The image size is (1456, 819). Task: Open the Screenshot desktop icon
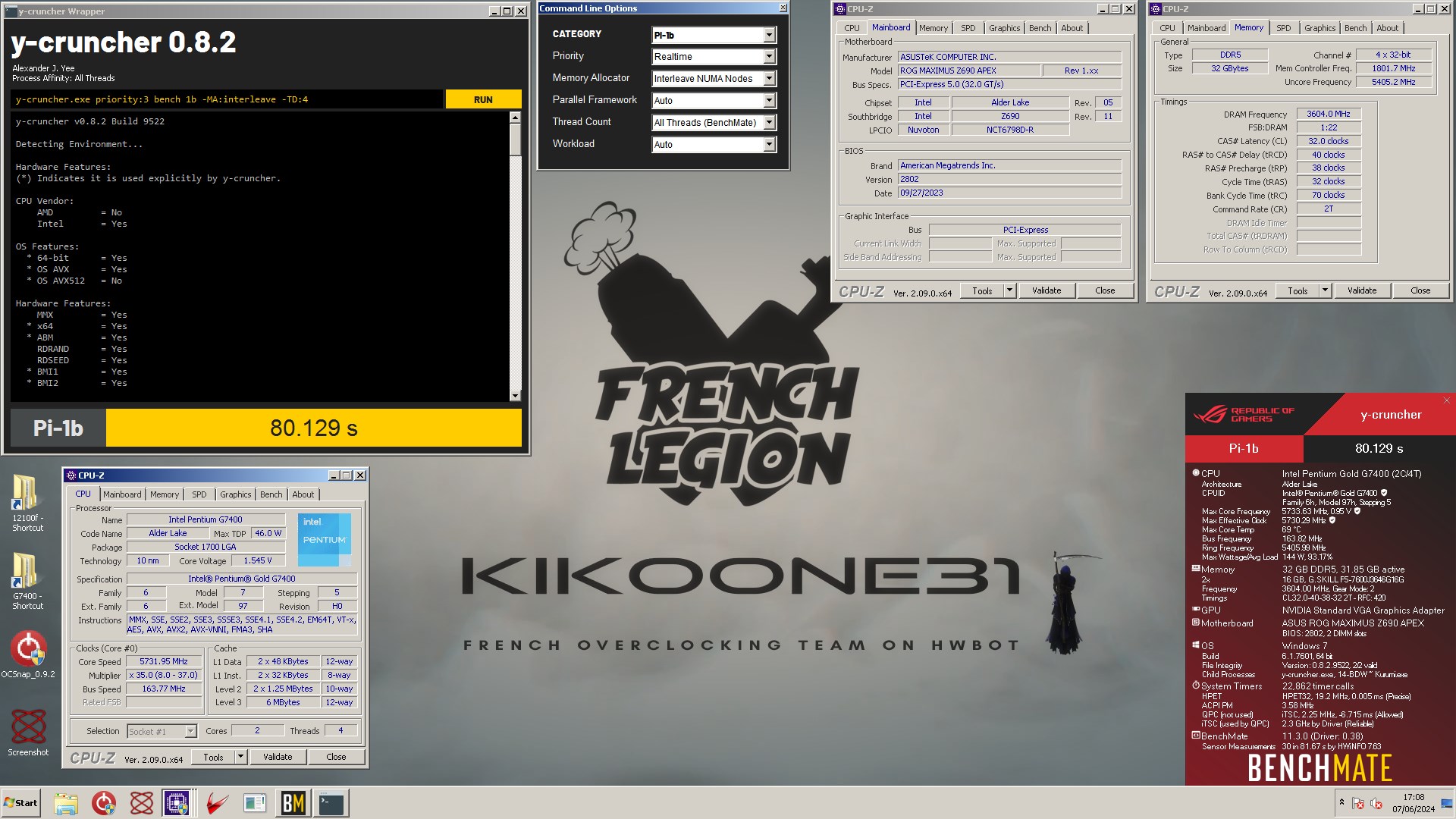28,732
